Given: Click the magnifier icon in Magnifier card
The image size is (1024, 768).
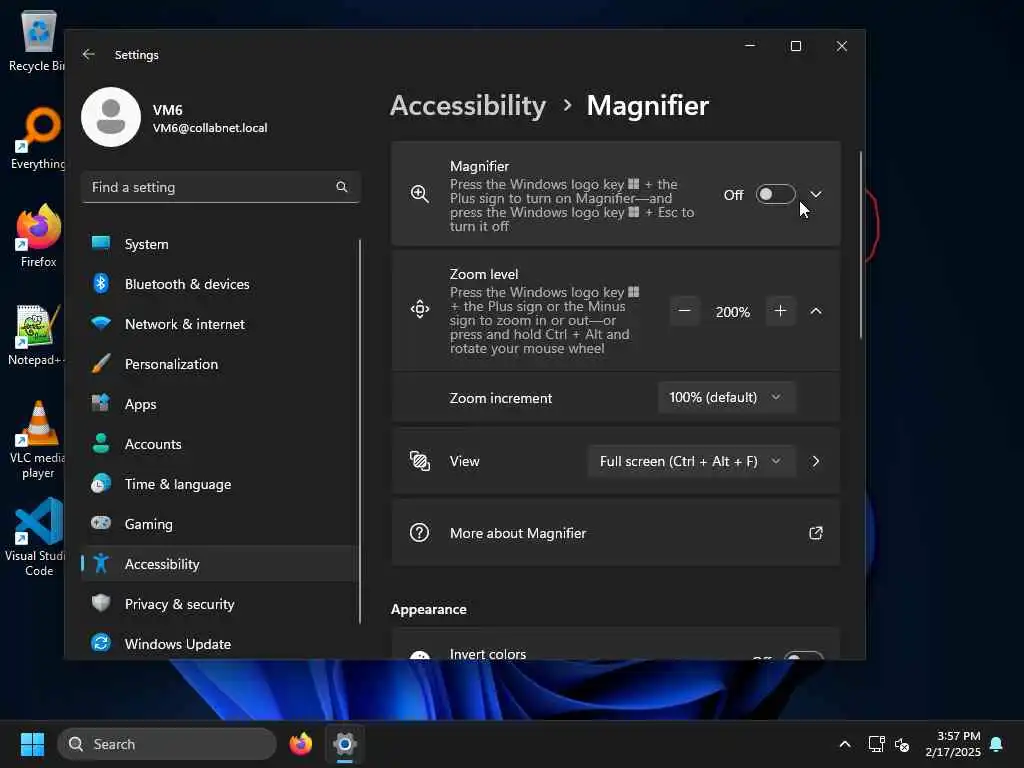Looking at the screenshot, I should tap(420, 194).
